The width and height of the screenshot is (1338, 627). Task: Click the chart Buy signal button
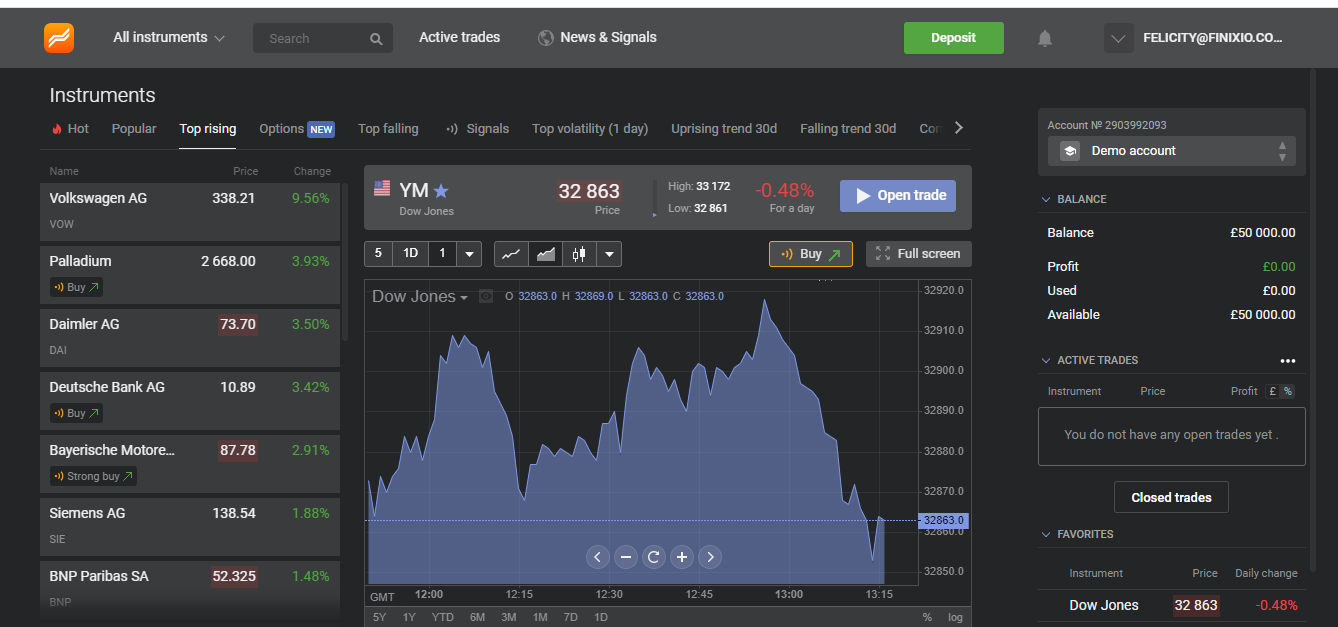pos(811,254)
